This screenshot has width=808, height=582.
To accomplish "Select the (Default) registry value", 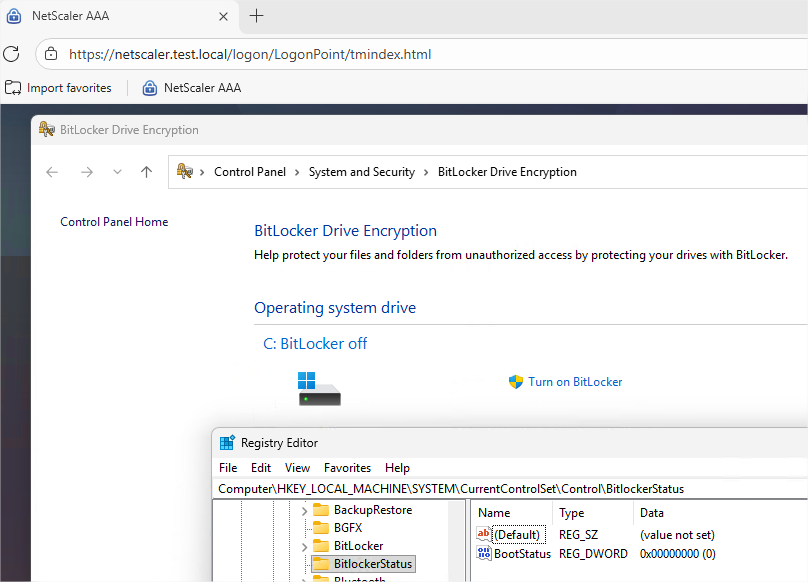I will point(517,535).
